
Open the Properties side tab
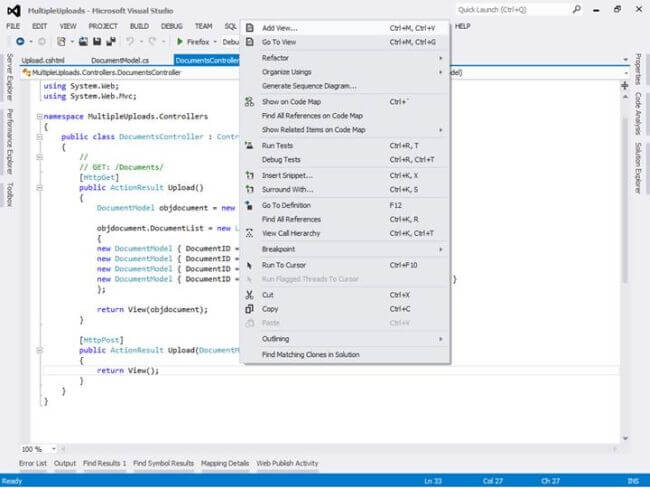click(638, 69)
